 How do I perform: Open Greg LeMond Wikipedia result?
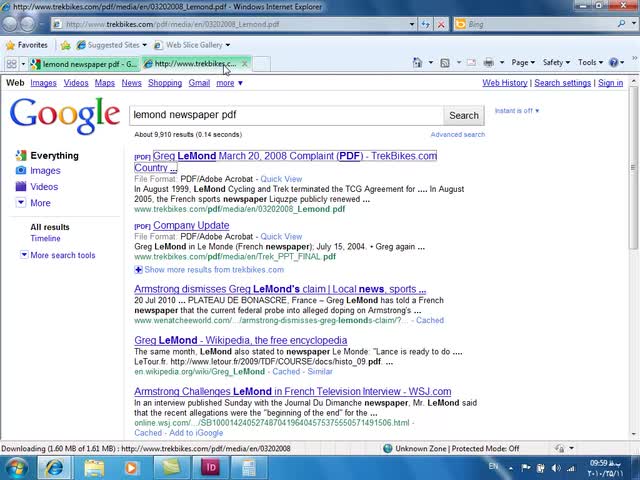(x=240, y=340)
